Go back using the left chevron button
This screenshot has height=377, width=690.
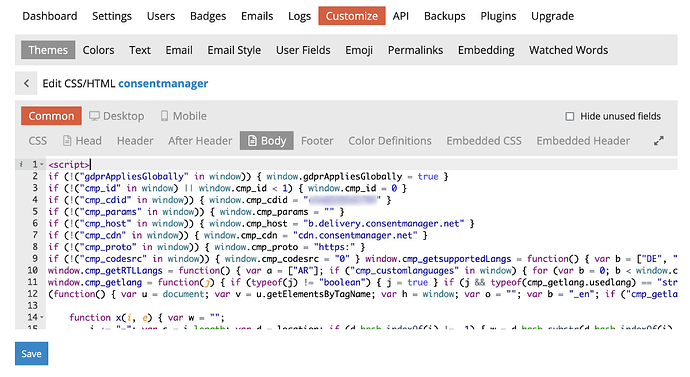(x=26, y=84)
